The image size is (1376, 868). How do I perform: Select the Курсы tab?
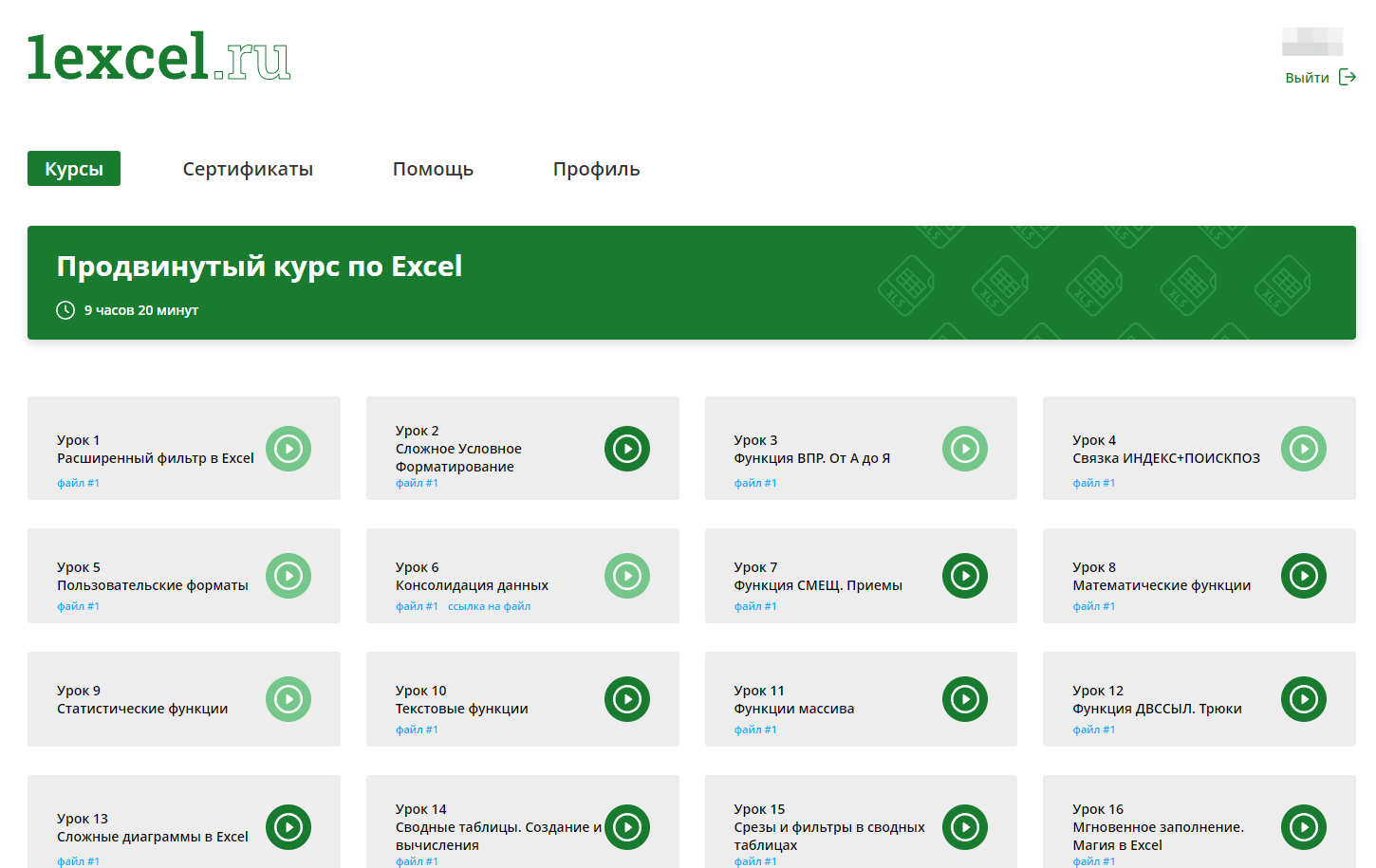(x=74, y=169)
